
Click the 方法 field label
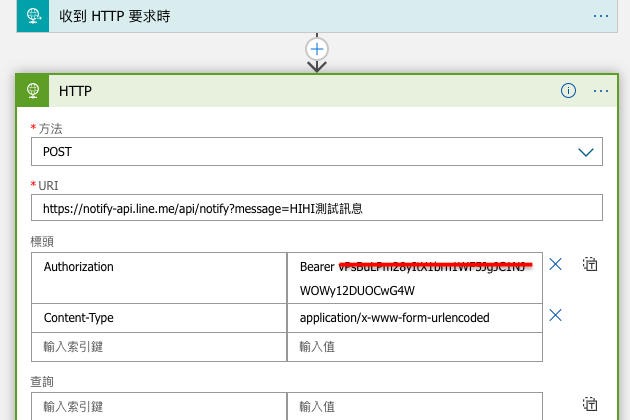pyautogui.click(x=50, y=129)
